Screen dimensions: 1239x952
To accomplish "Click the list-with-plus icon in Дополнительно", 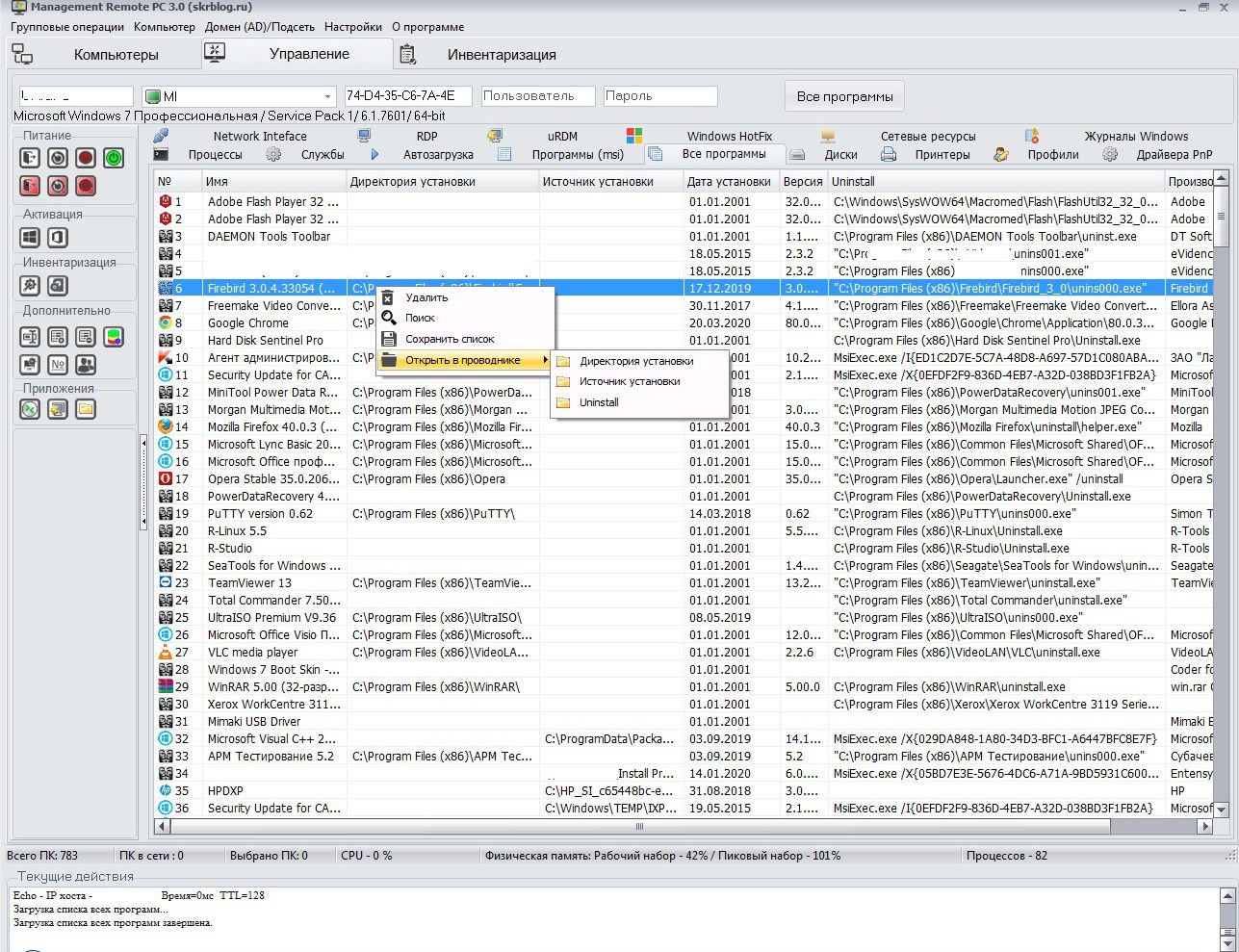I will (x=58, y=337).
